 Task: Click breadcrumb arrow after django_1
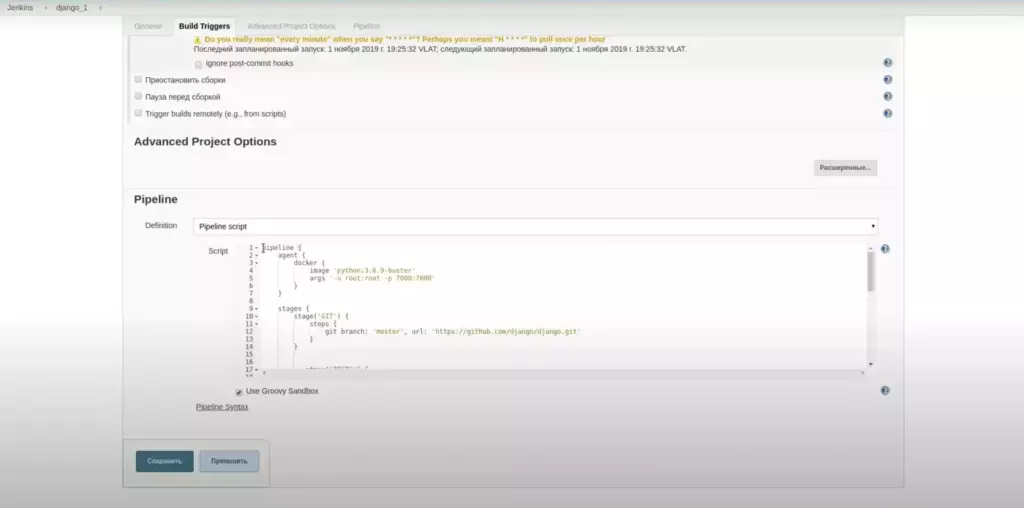[100, 8]
